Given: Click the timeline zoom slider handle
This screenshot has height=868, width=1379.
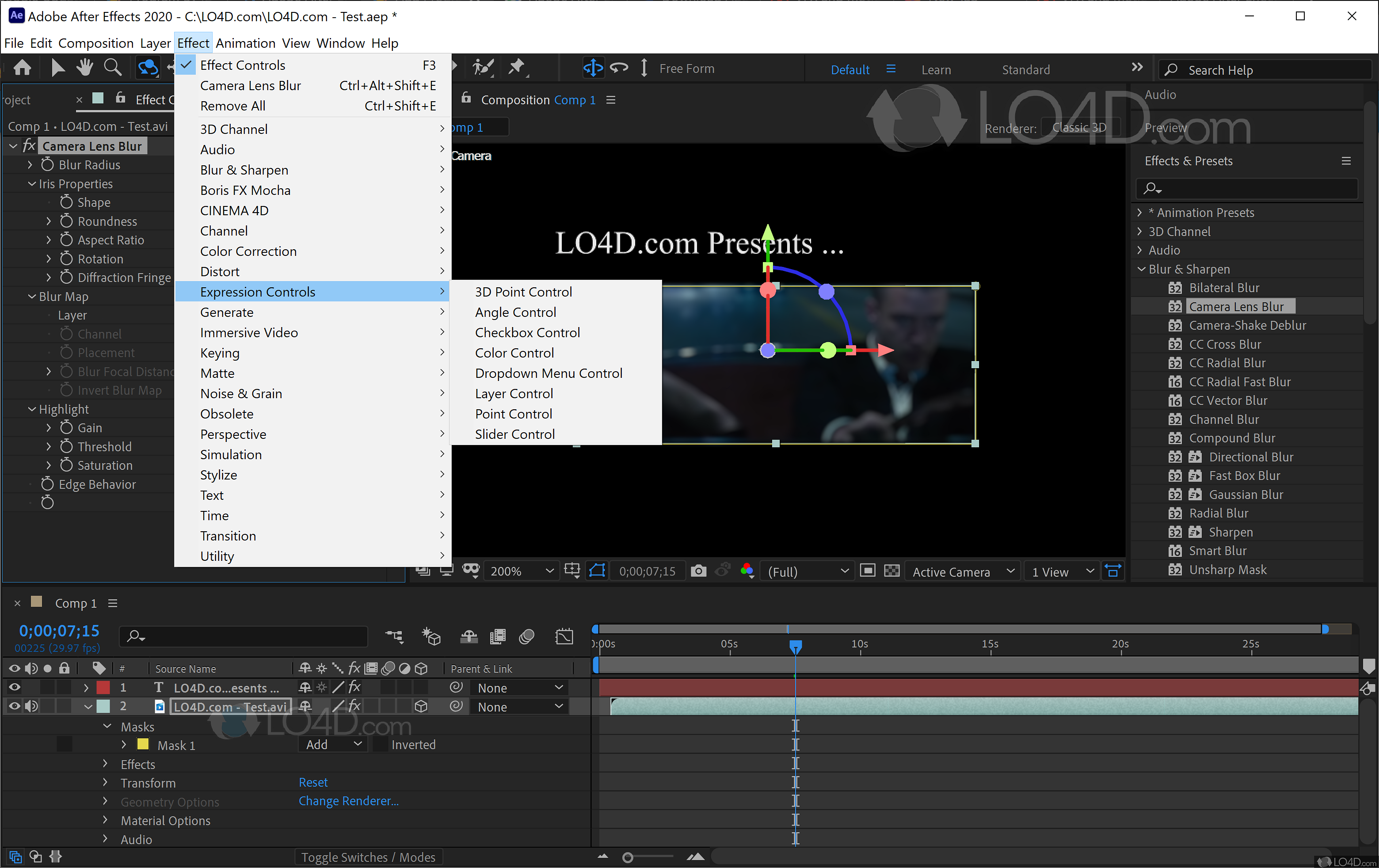Looking at the screenshot, I should (x=628, y=857).
